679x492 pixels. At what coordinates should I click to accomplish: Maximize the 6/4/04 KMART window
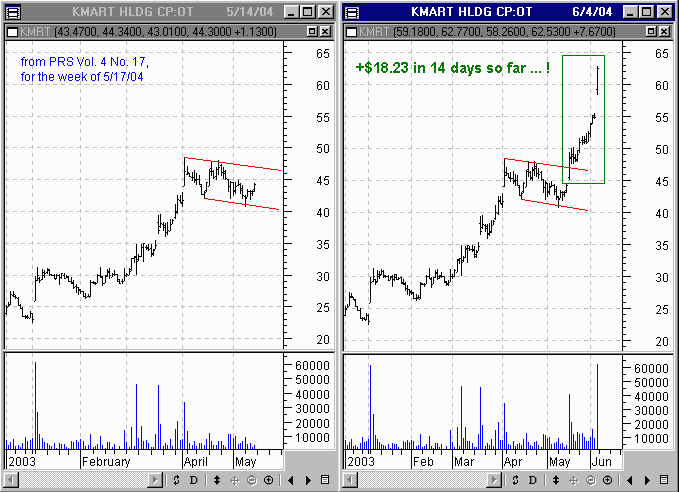(647, 12)
